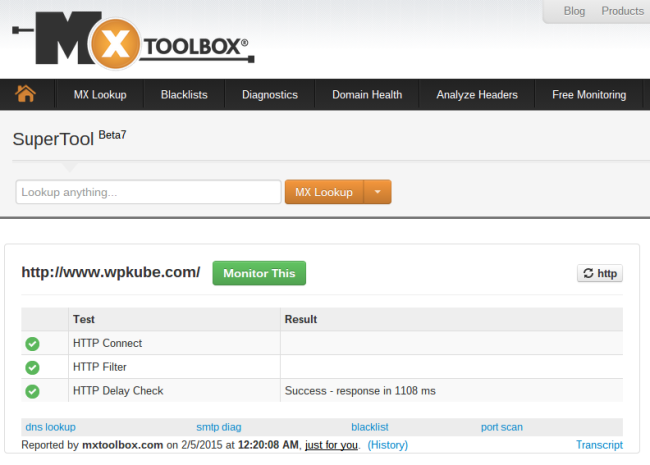Click the orange MX Lookup button
This screenshot has width=650, height=465.
[x=324, y=192]
